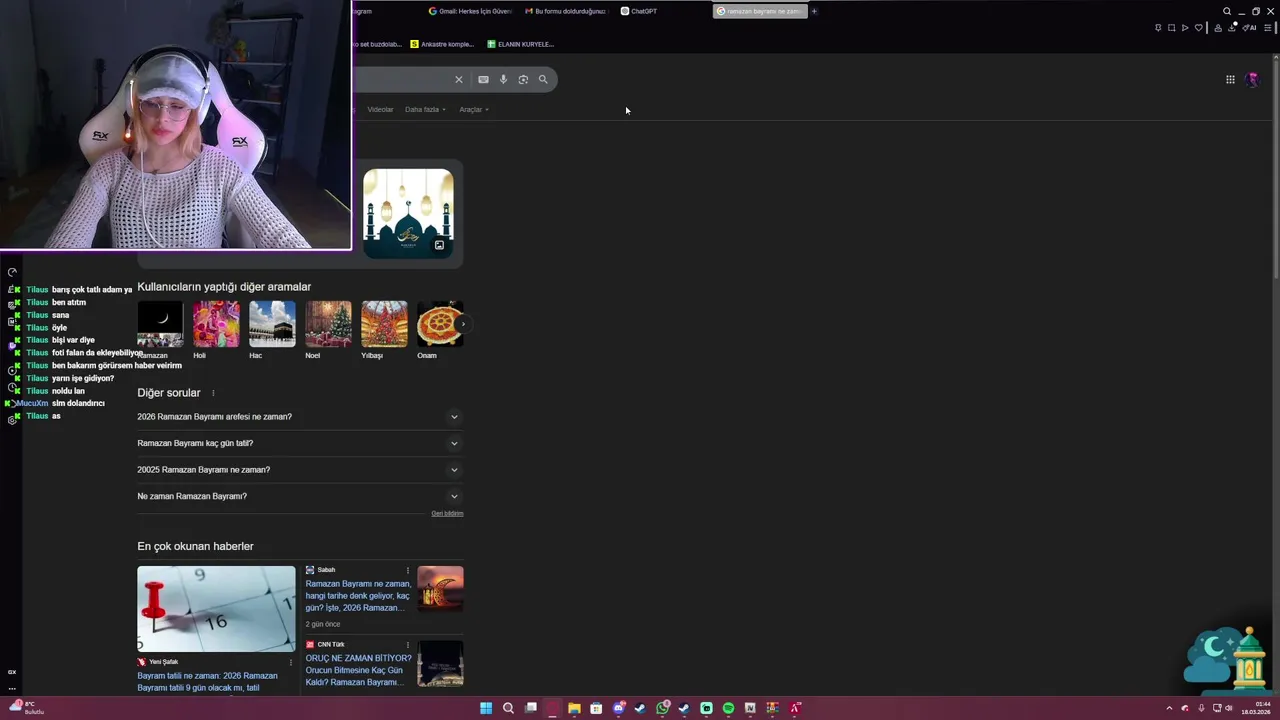Start voice search with the microphone icon

503,79
